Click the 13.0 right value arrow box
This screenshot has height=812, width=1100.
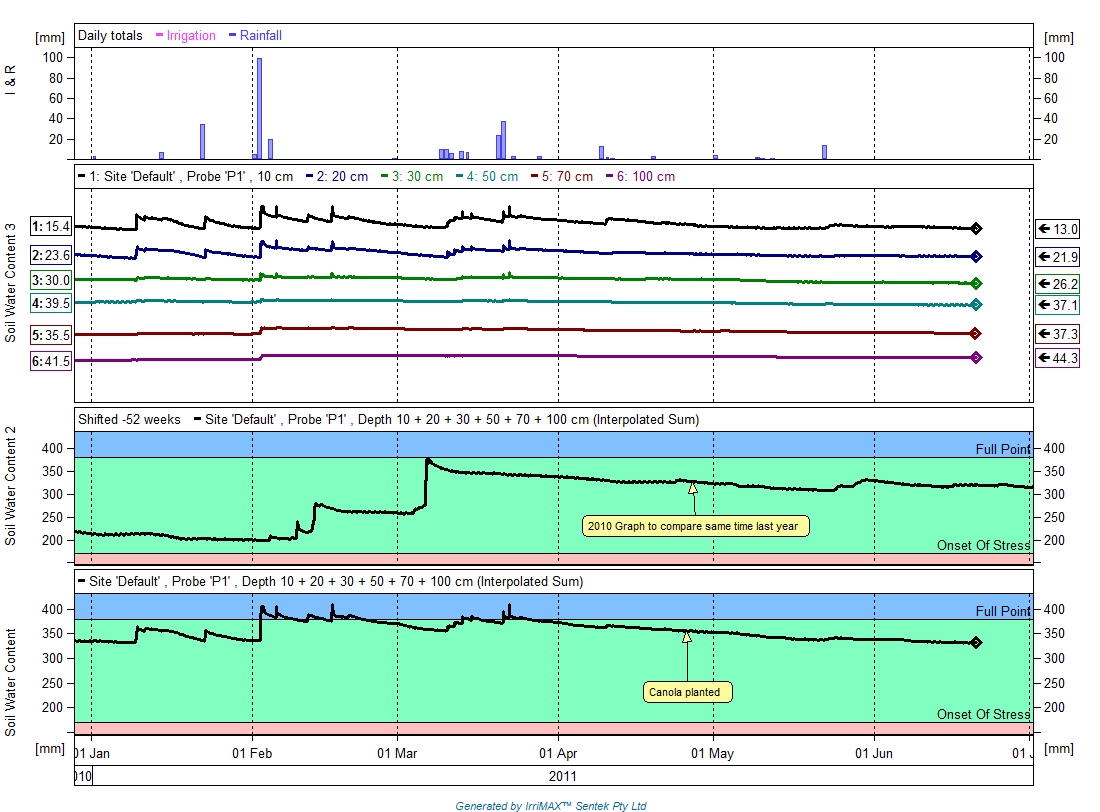click(1057, 229)
